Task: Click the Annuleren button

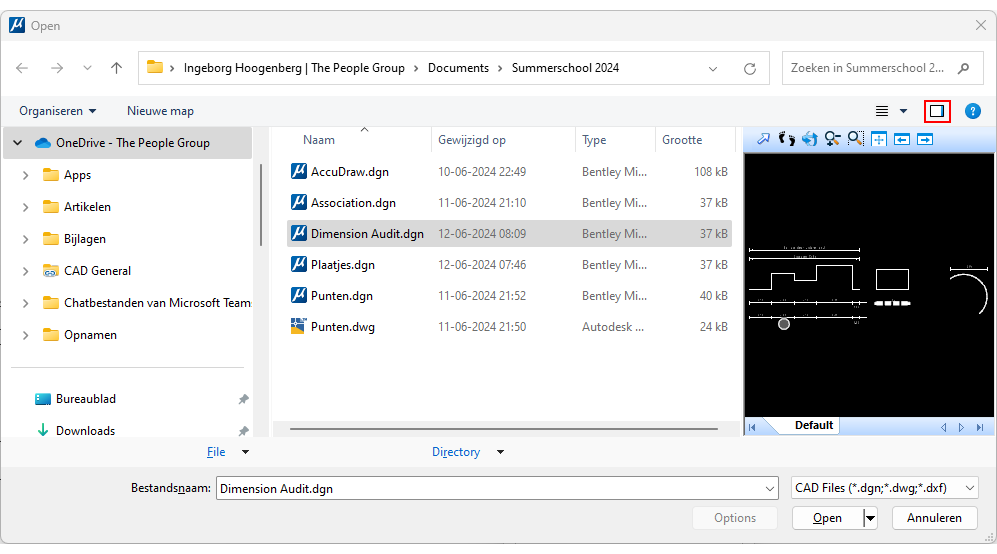Action: (x=934, y=518)
